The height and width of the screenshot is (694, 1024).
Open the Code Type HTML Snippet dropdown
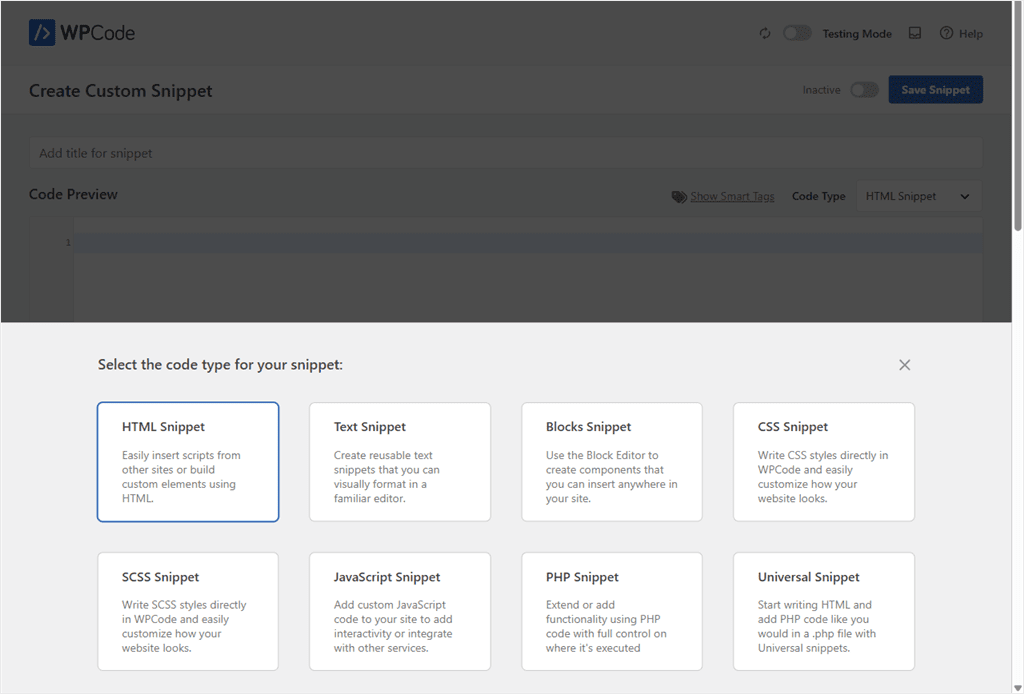[918, 196]
